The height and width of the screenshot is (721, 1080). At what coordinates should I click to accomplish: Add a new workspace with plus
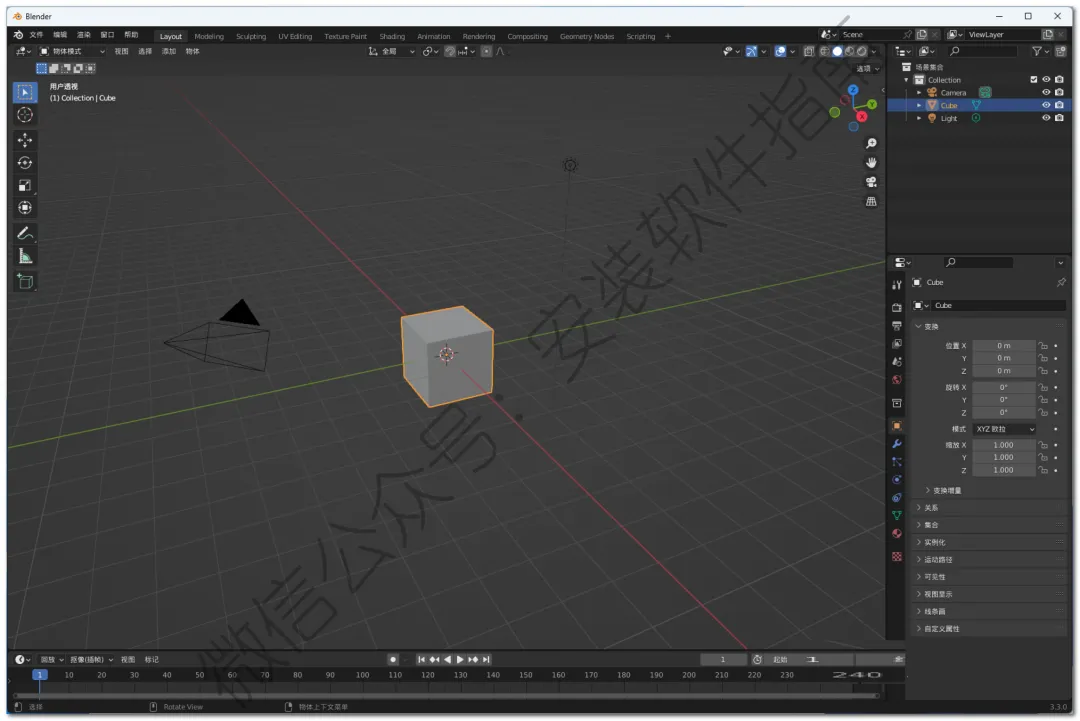click(x=667, y=36)
